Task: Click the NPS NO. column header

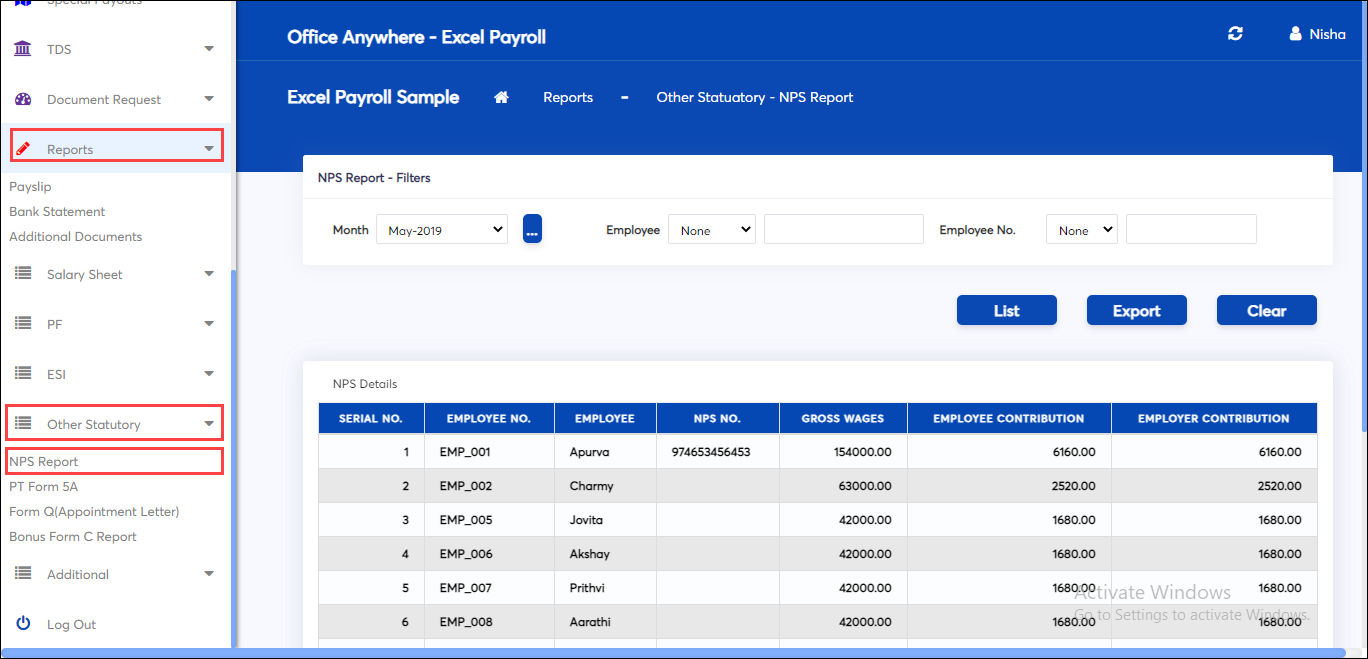Action: point(717,418)
